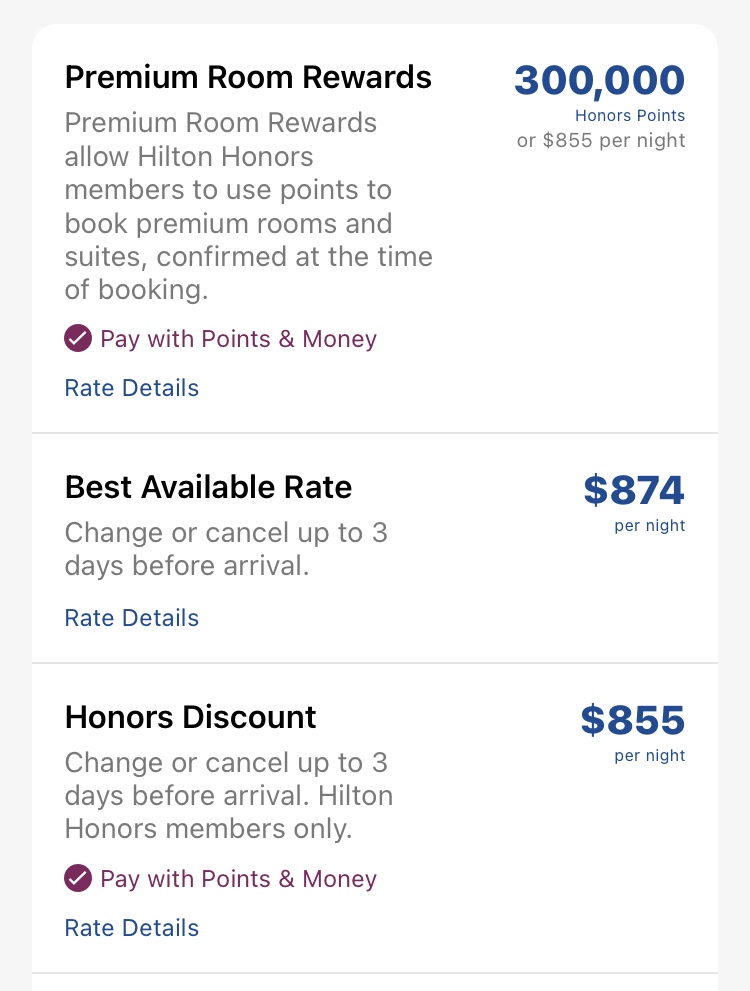Viewport: 750px width, 991px height.
Task: Tap the Premium Room Rewards description paragraph
Action: click(x=248, y=206)
